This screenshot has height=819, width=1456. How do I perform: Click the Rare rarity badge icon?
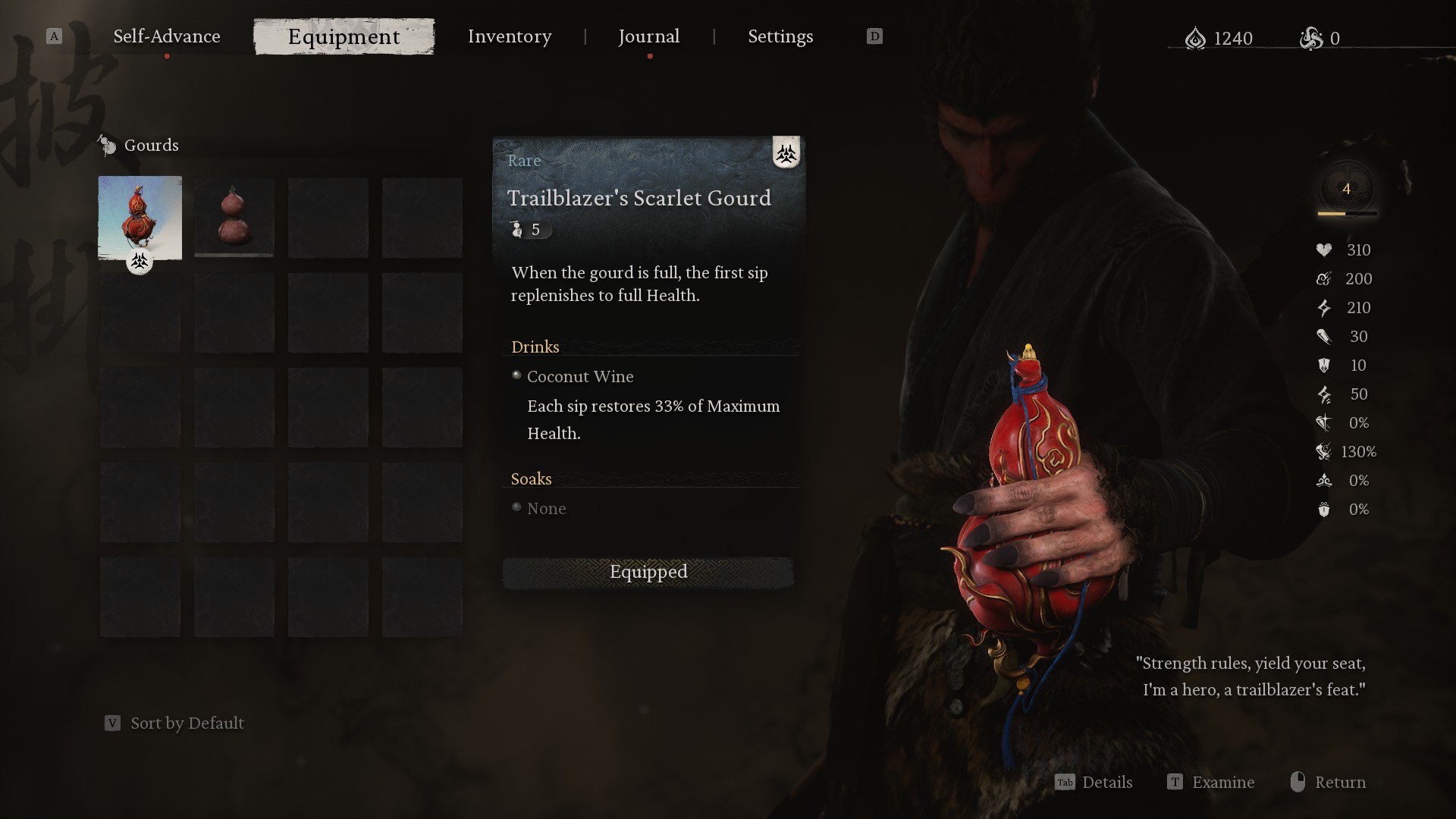787,153
